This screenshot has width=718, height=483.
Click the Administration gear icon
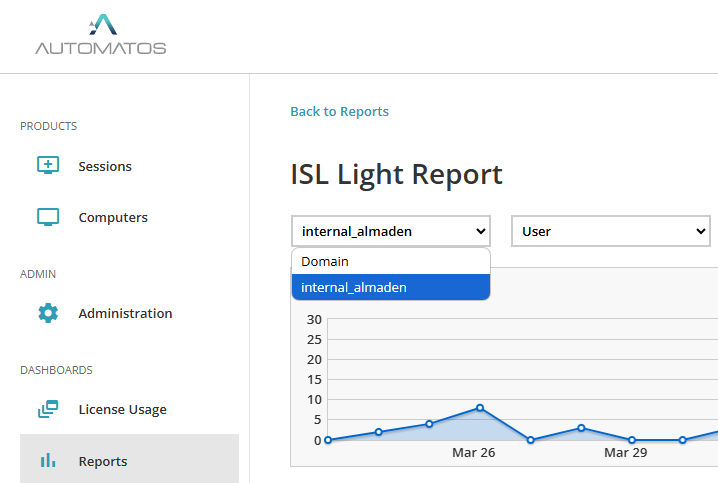click(x=48, y=313)
